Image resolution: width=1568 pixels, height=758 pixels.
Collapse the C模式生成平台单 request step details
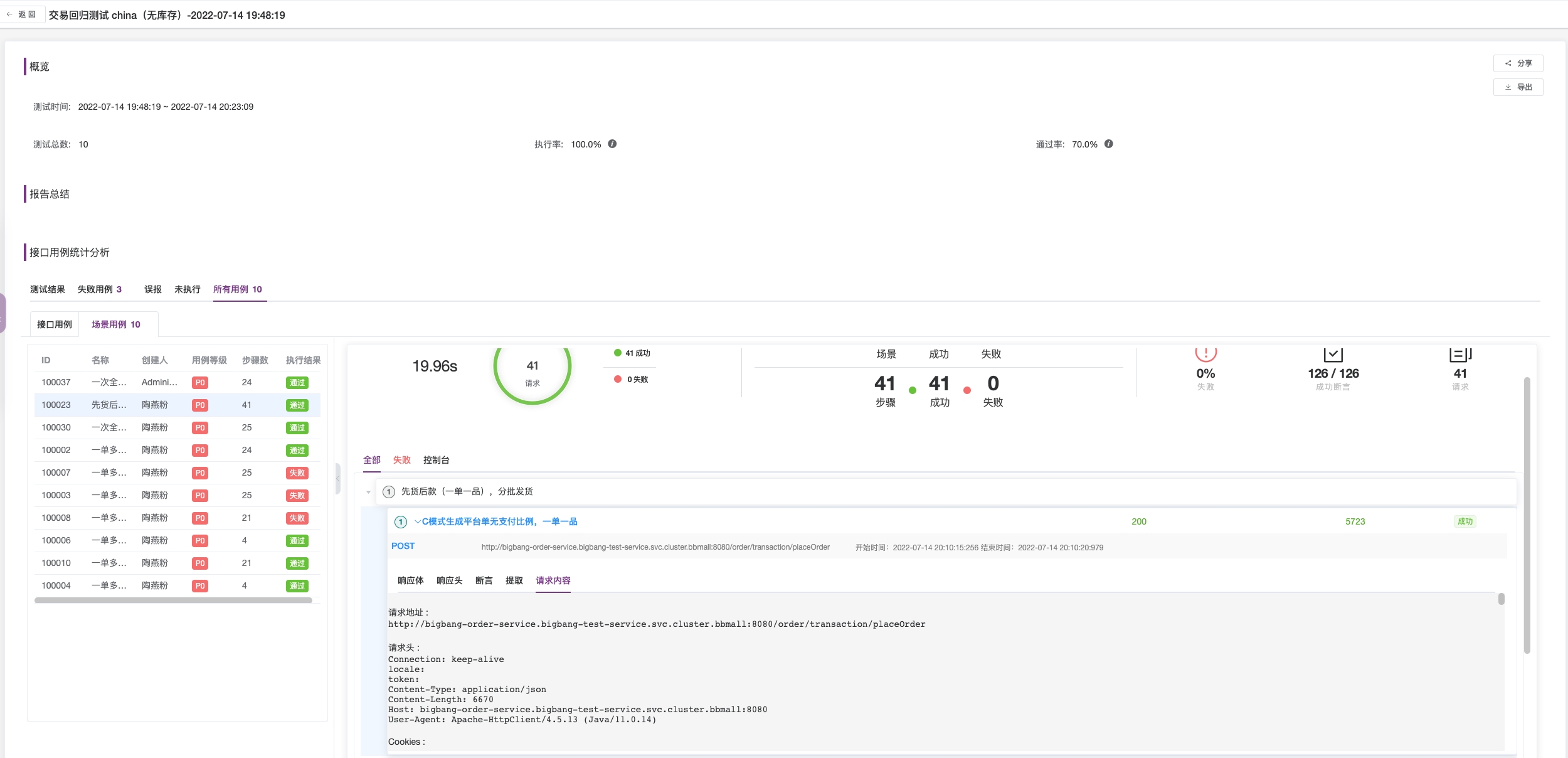(x=418, y=521)
